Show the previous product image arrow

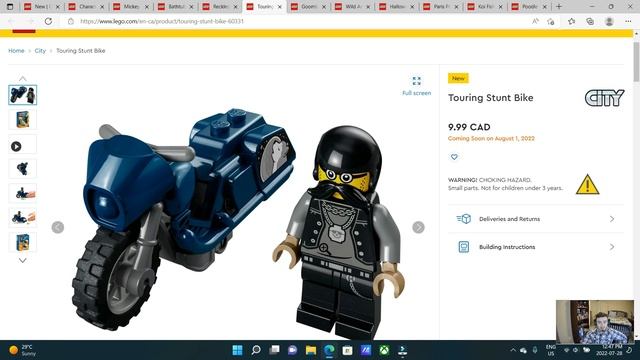58,227
